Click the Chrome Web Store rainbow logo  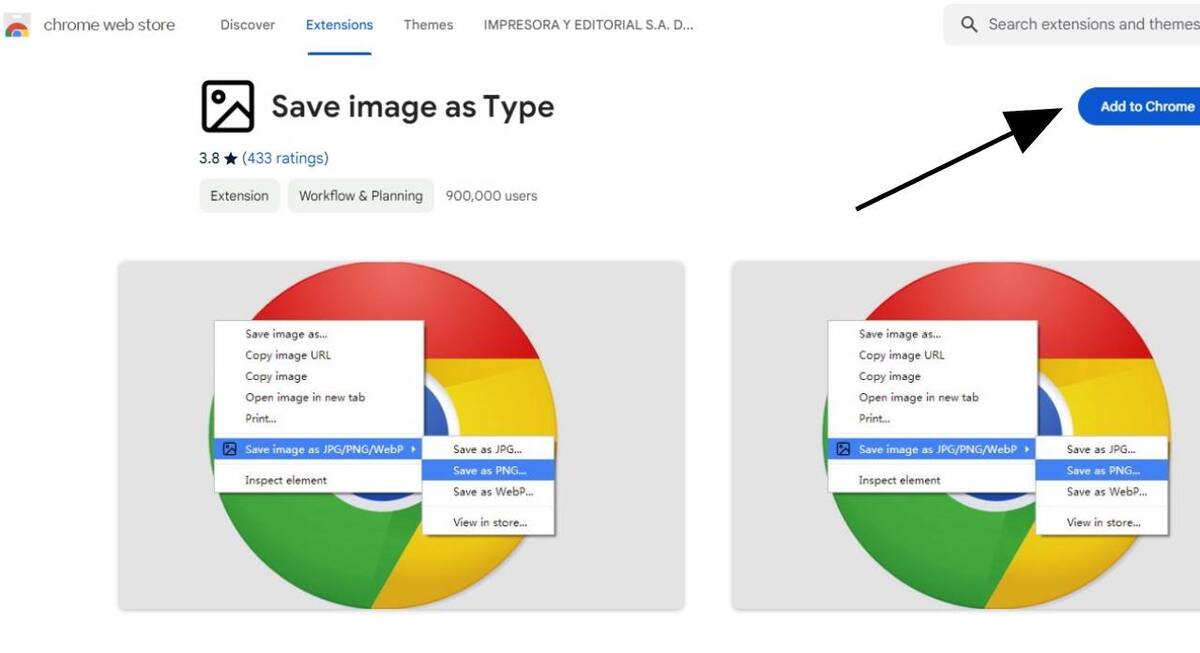[17, 26]
